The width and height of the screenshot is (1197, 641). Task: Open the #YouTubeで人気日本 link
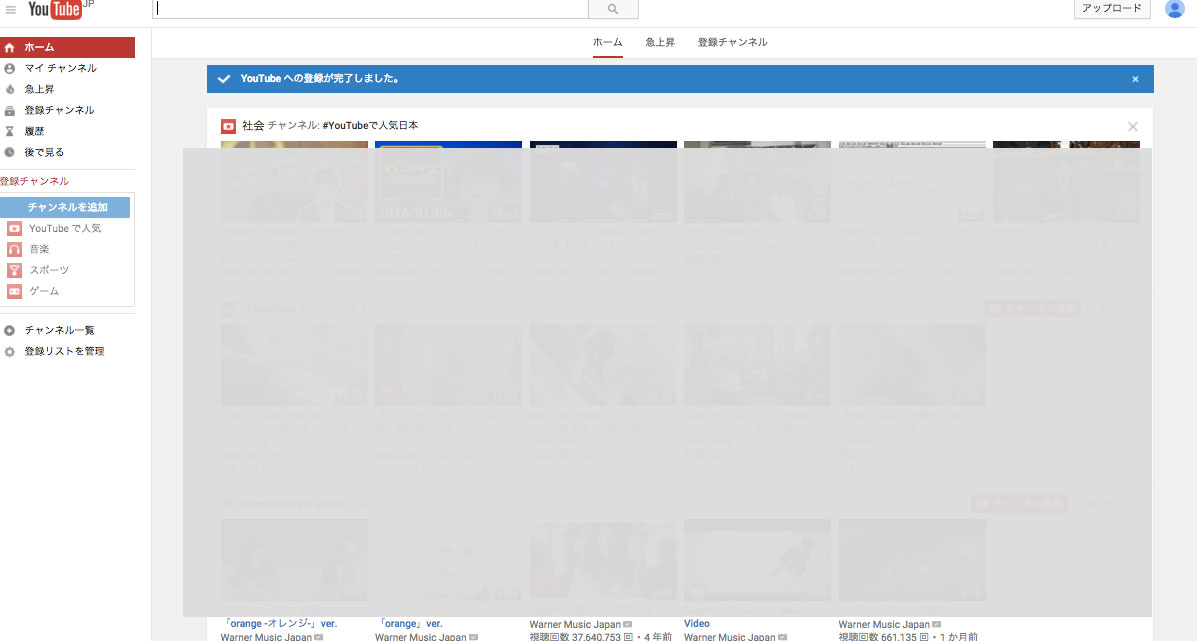pyautogui.click(x=370, y=125)
